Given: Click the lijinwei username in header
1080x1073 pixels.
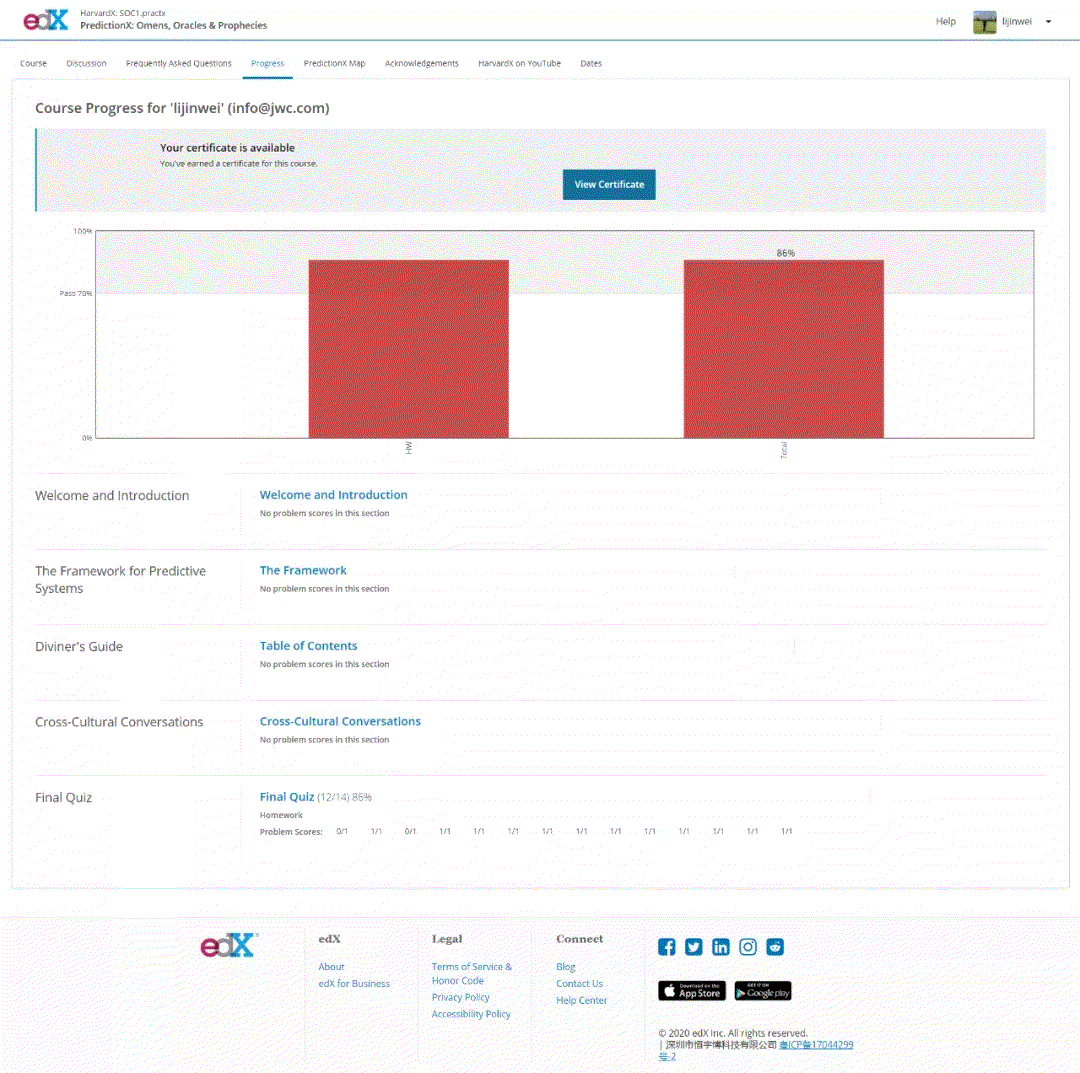Looking at the screenshot, I should (x=1017, y=21).
